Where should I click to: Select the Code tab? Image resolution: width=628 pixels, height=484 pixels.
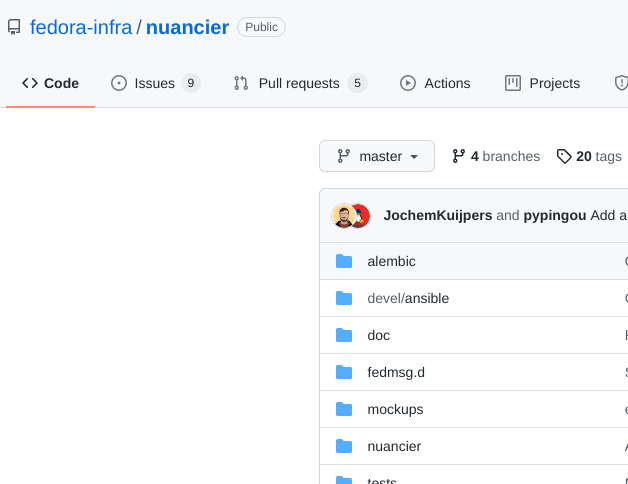click(50, 83)
